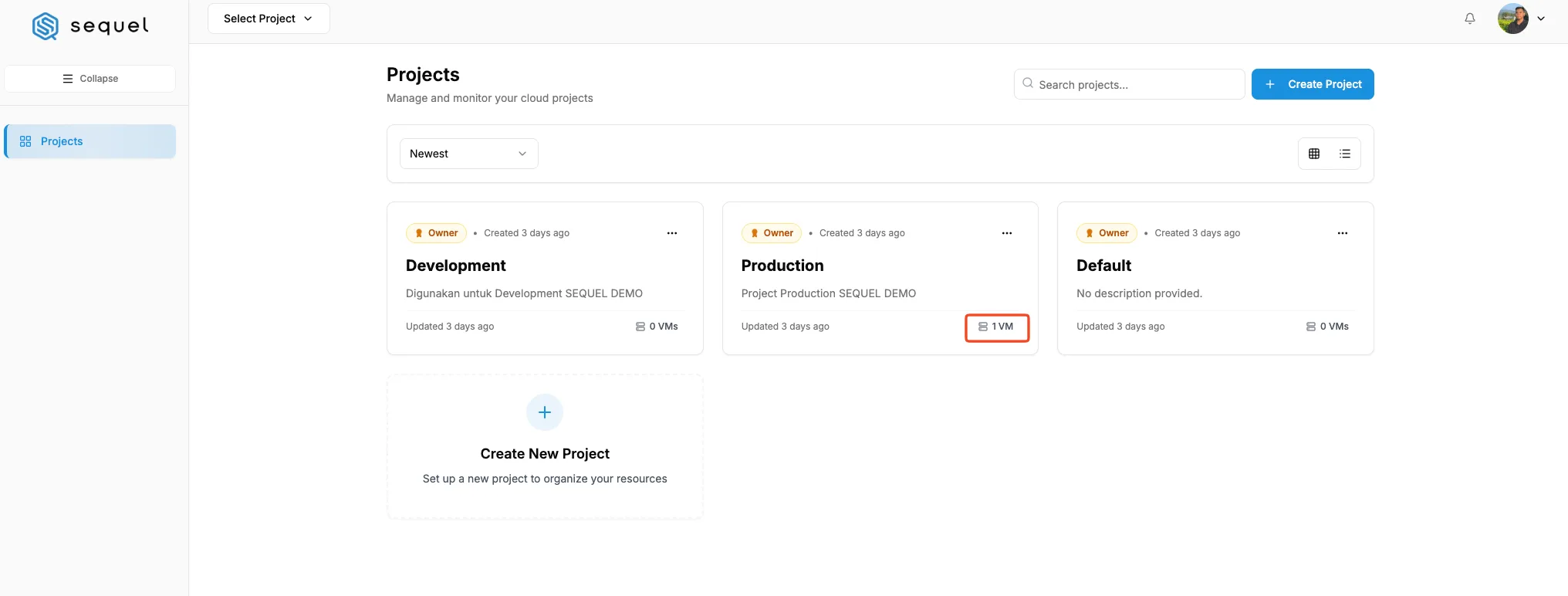Screen dimensions: 1568x596
Task: Expand the Select Project dropdown
Action: pos(269,19)
